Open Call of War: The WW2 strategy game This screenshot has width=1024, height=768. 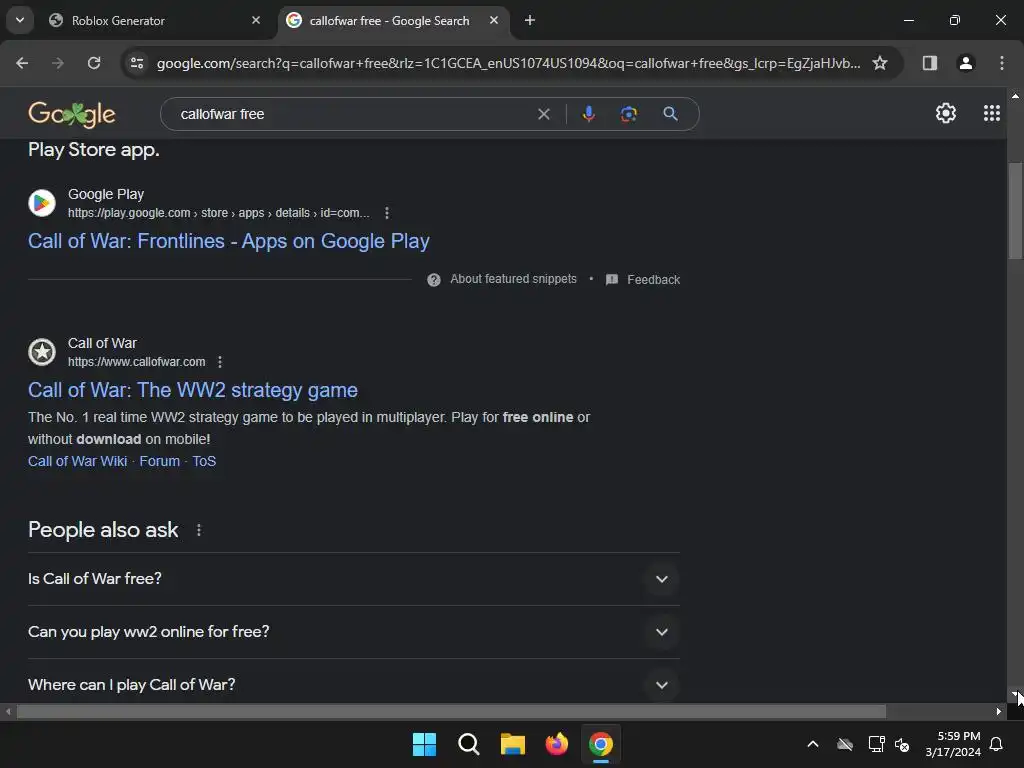[x=193, y=390]
